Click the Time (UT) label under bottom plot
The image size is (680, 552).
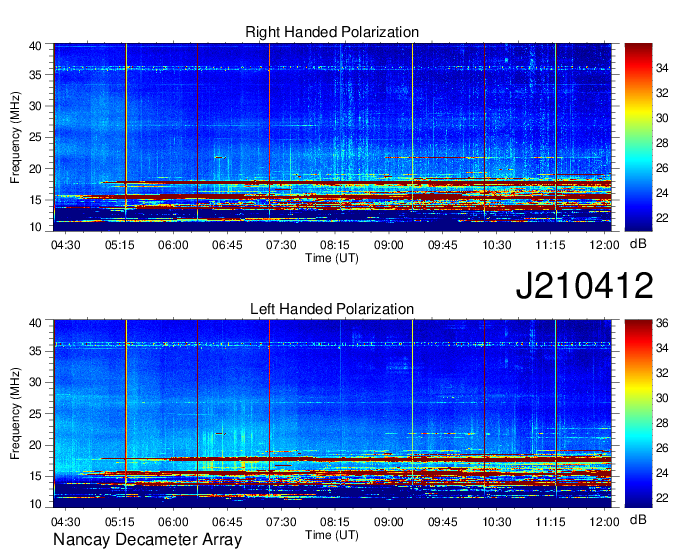click(332, 535)
